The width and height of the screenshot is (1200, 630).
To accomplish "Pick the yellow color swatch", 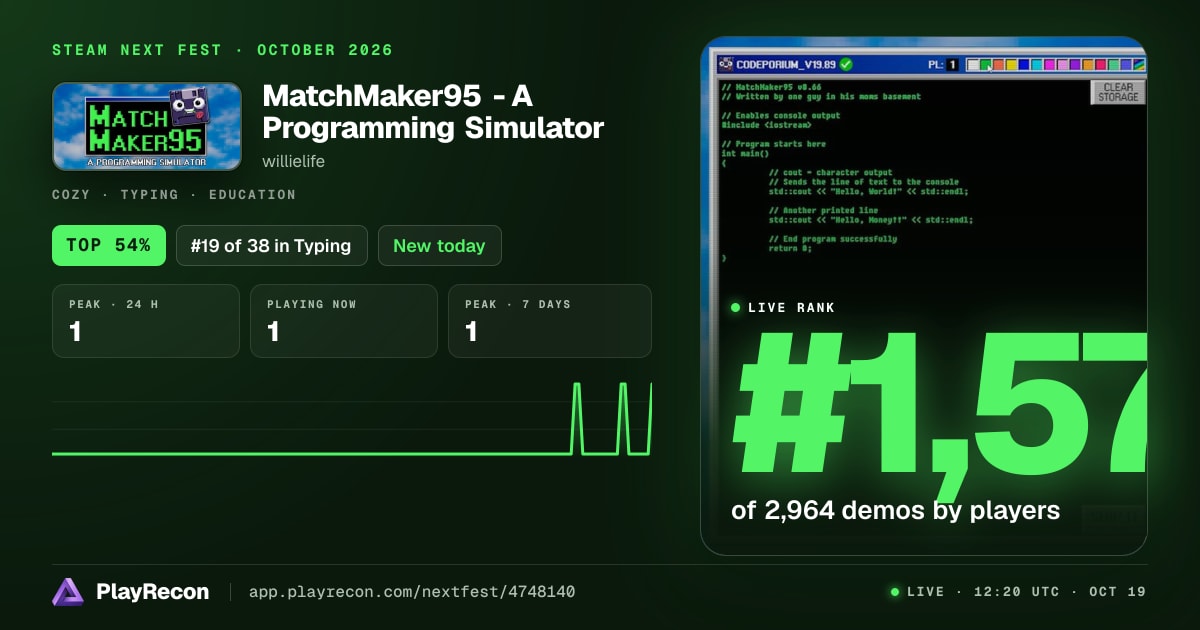I will [x=1011, y=65].
